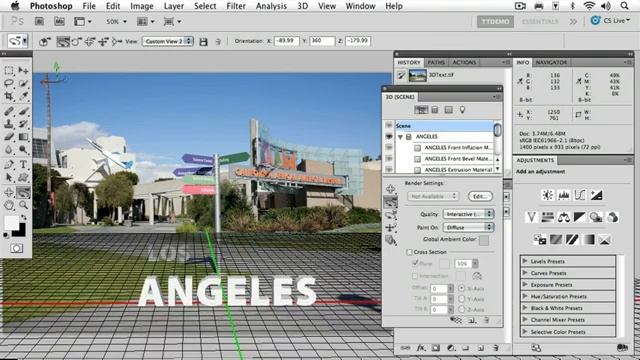Select the Z-Axis radio button
Screen dimensions: 640x360
click(462, 310)
